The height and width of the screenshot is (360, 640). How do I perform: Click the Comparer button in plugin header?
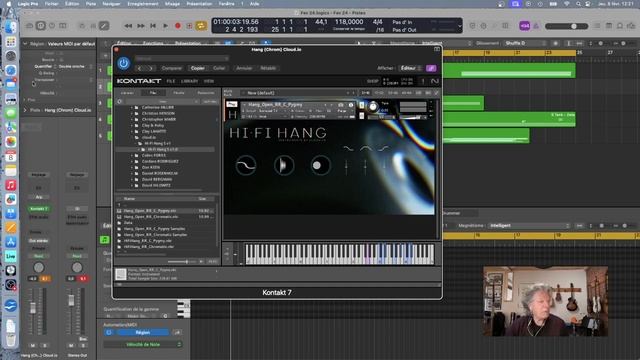click(171, 68)
